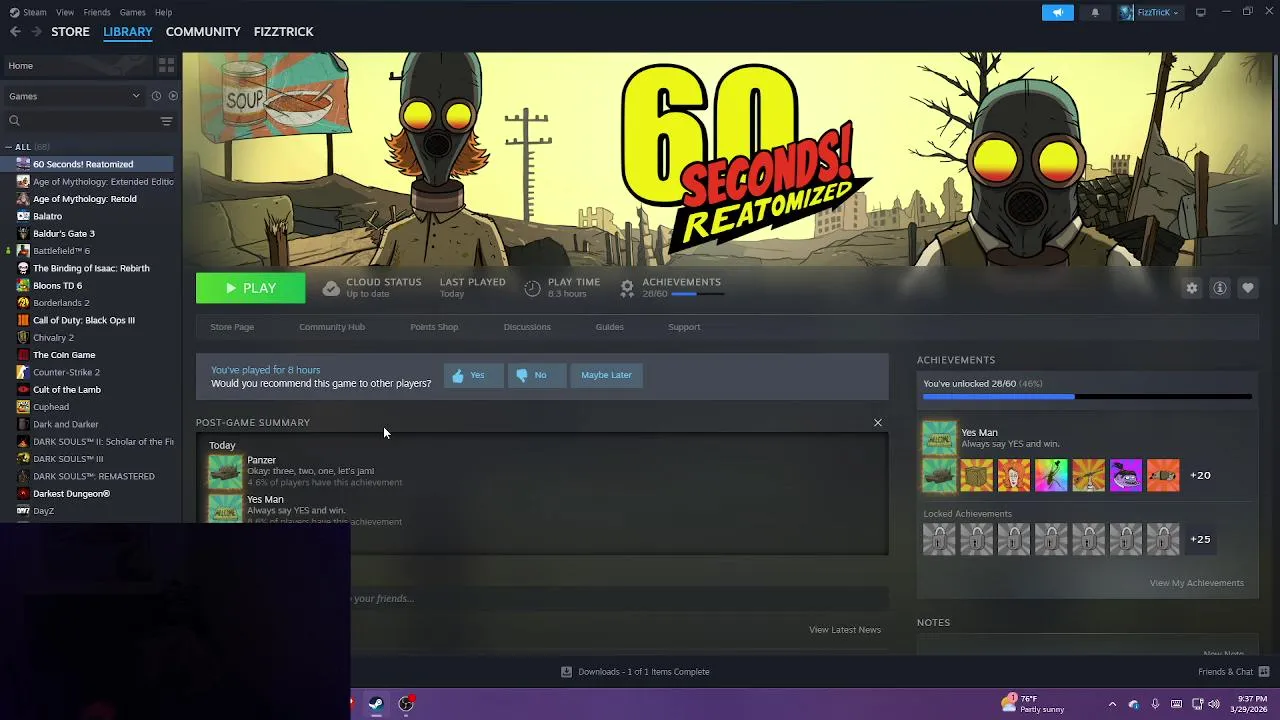Click the back navigation arrow

[15, 32]
